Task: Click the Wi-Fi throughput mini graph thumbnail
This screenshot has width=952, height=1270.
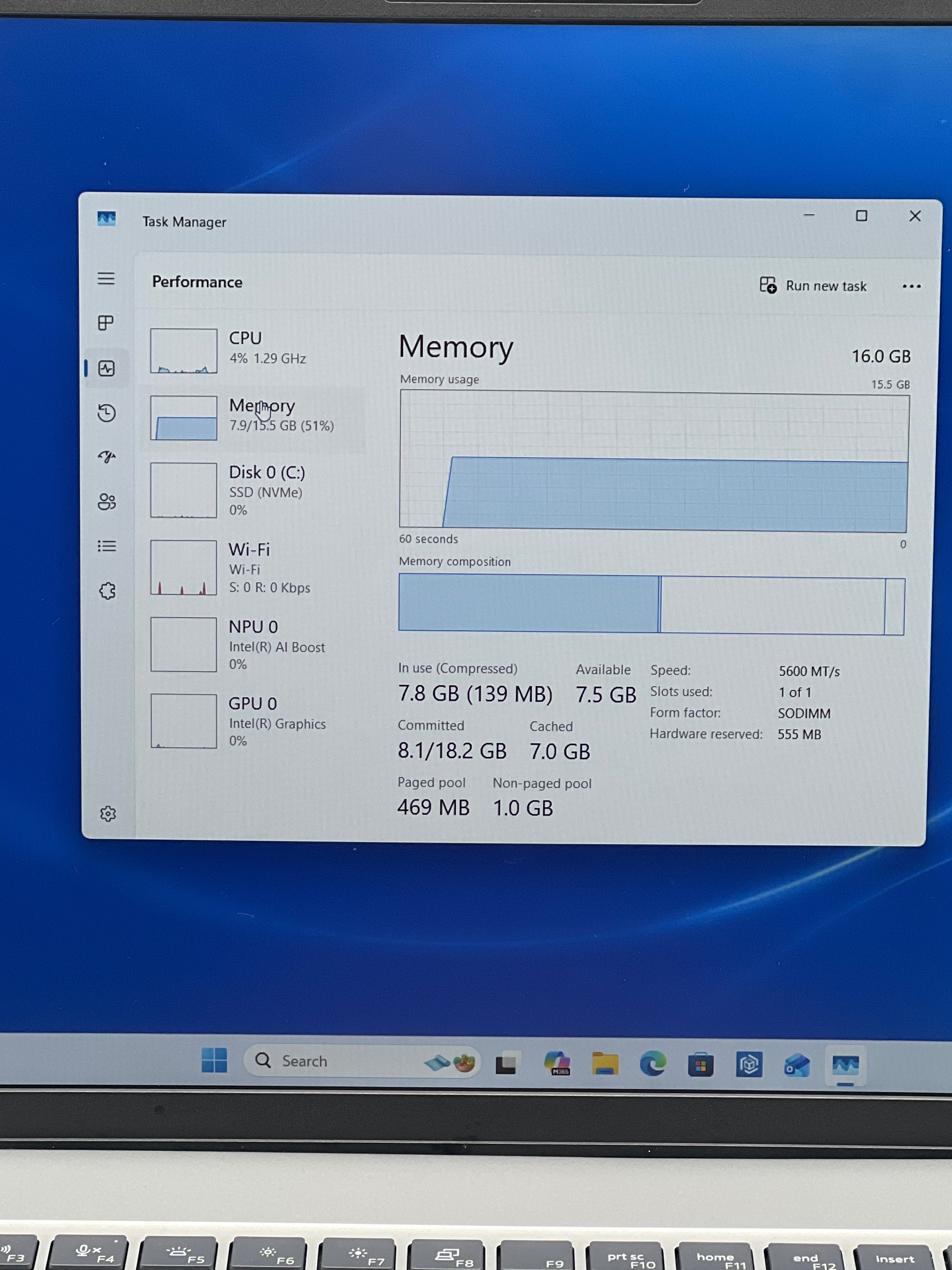Action: pyautogui.click(x=184, y=568)
